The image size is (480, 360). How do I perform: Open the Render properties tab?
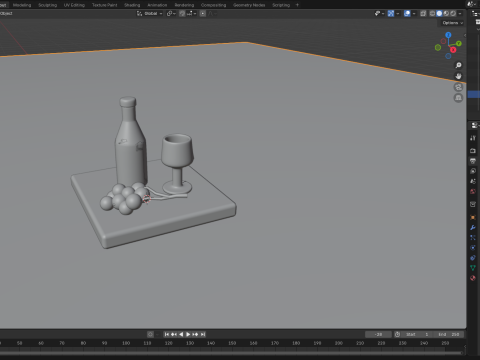[473, 151]
